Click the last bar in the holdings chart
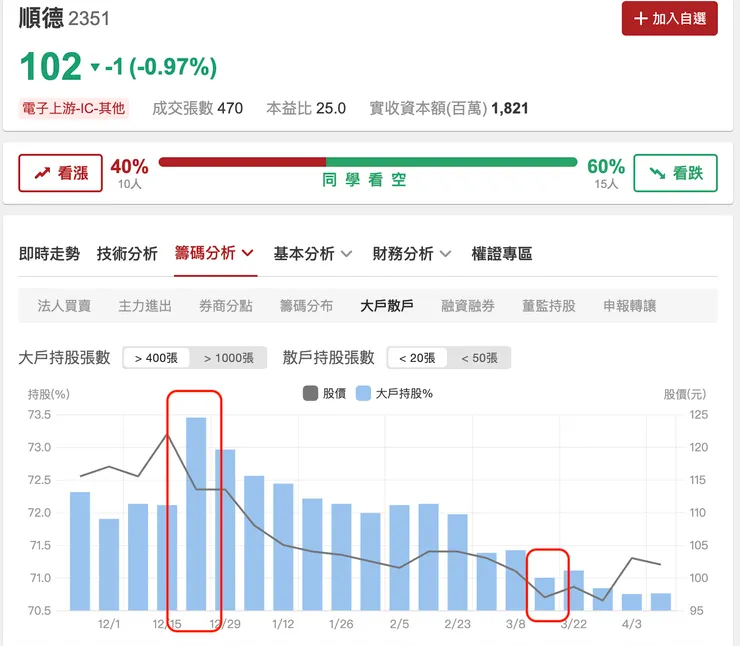 click(x=661, y=602)
